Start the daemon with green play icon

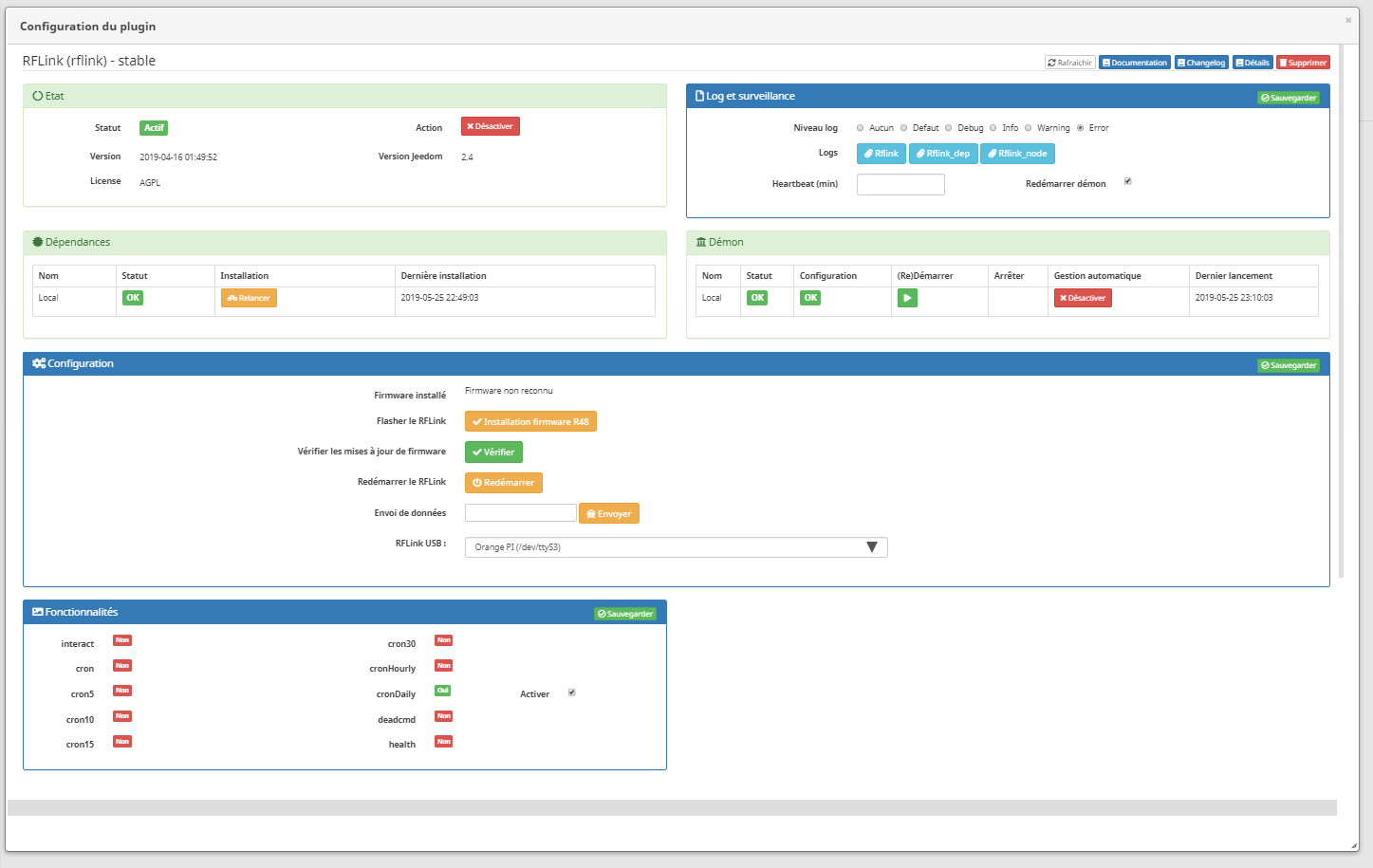click(907, 298)
